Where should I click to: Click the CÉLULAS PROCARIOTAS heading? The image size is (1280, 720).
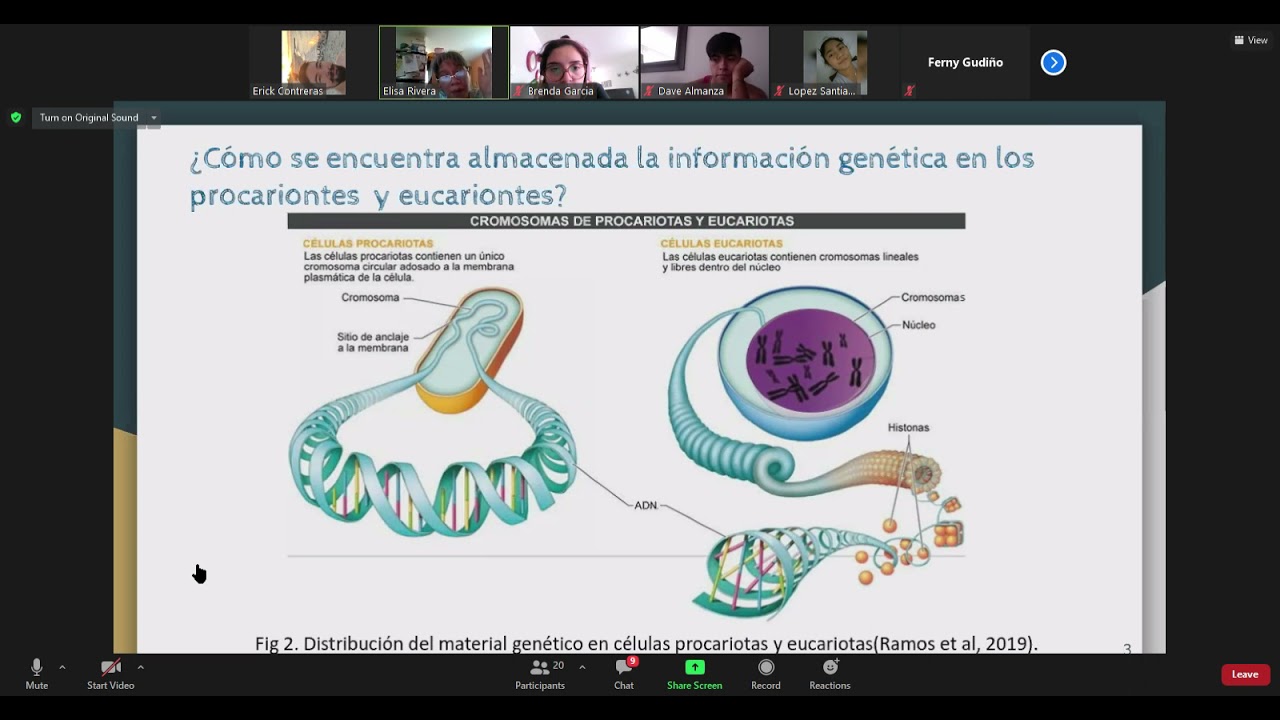[368, 243]
